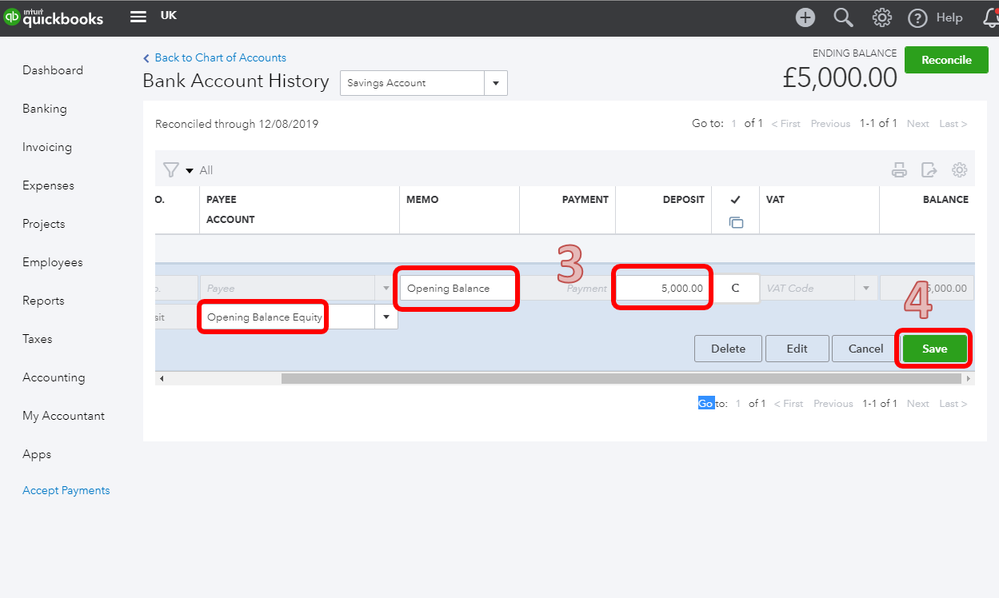Delete the transaction
The image size is (999, 598).
(728, 348)
